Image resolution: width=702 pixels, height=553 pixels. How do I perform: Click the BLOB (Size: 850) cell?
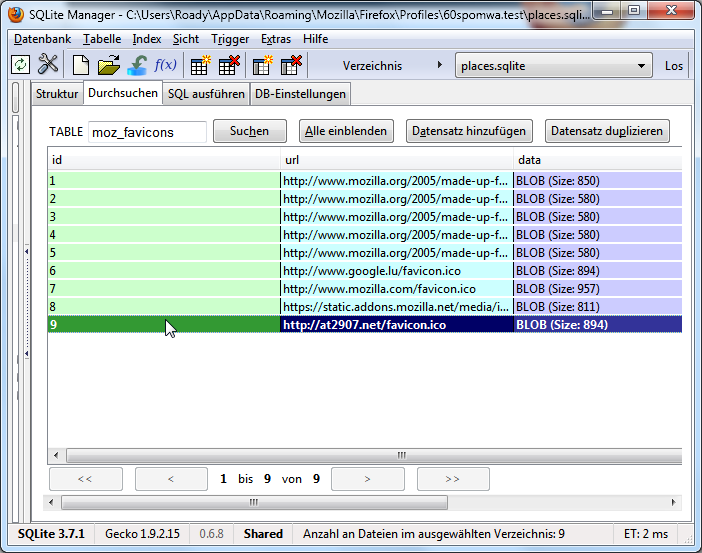click(598, 181)
